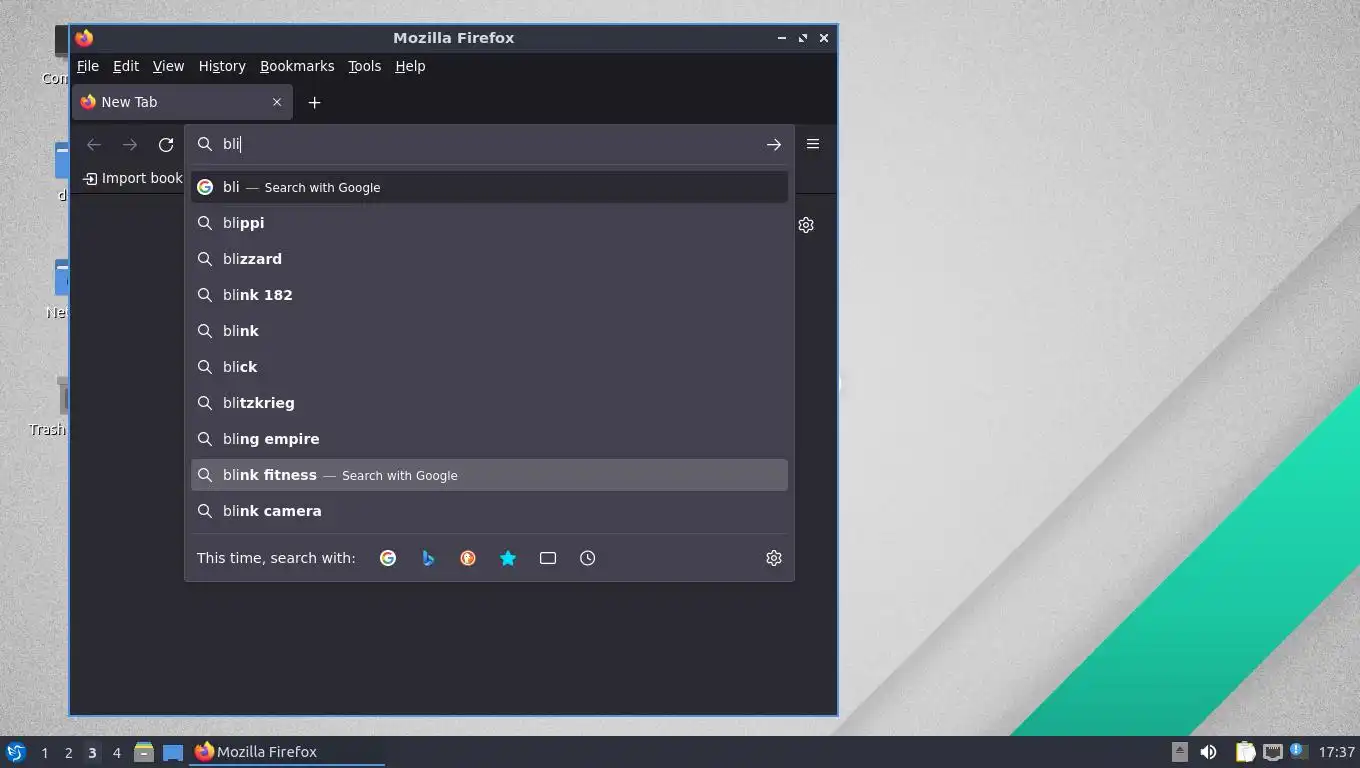
Task: Choose the 'blizzard' suggestion
Action: click(x=489, y=259)
